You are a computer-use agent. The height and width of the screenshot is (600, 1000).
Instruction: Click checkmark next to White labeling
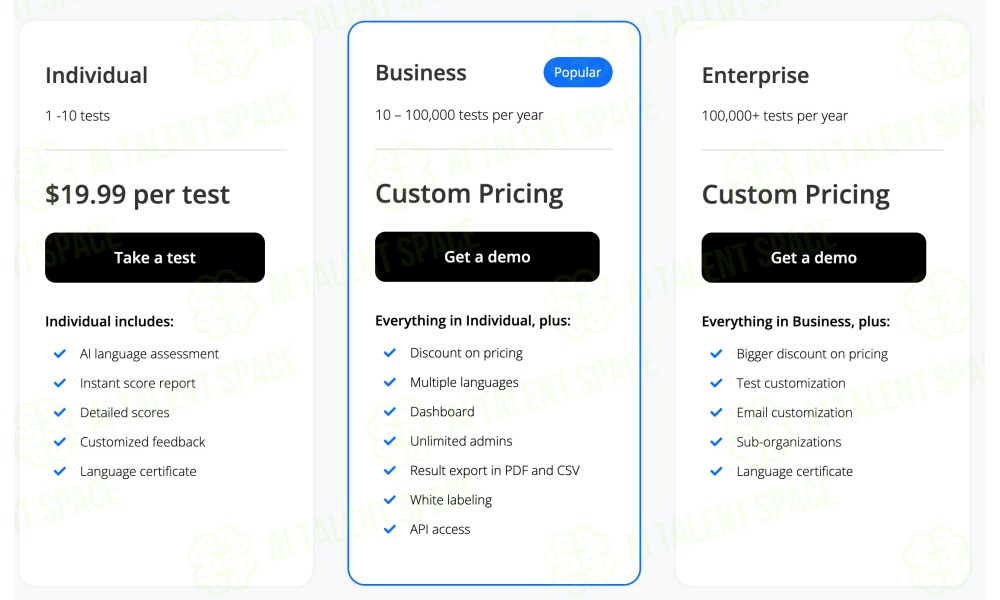(x=390, y=499)
